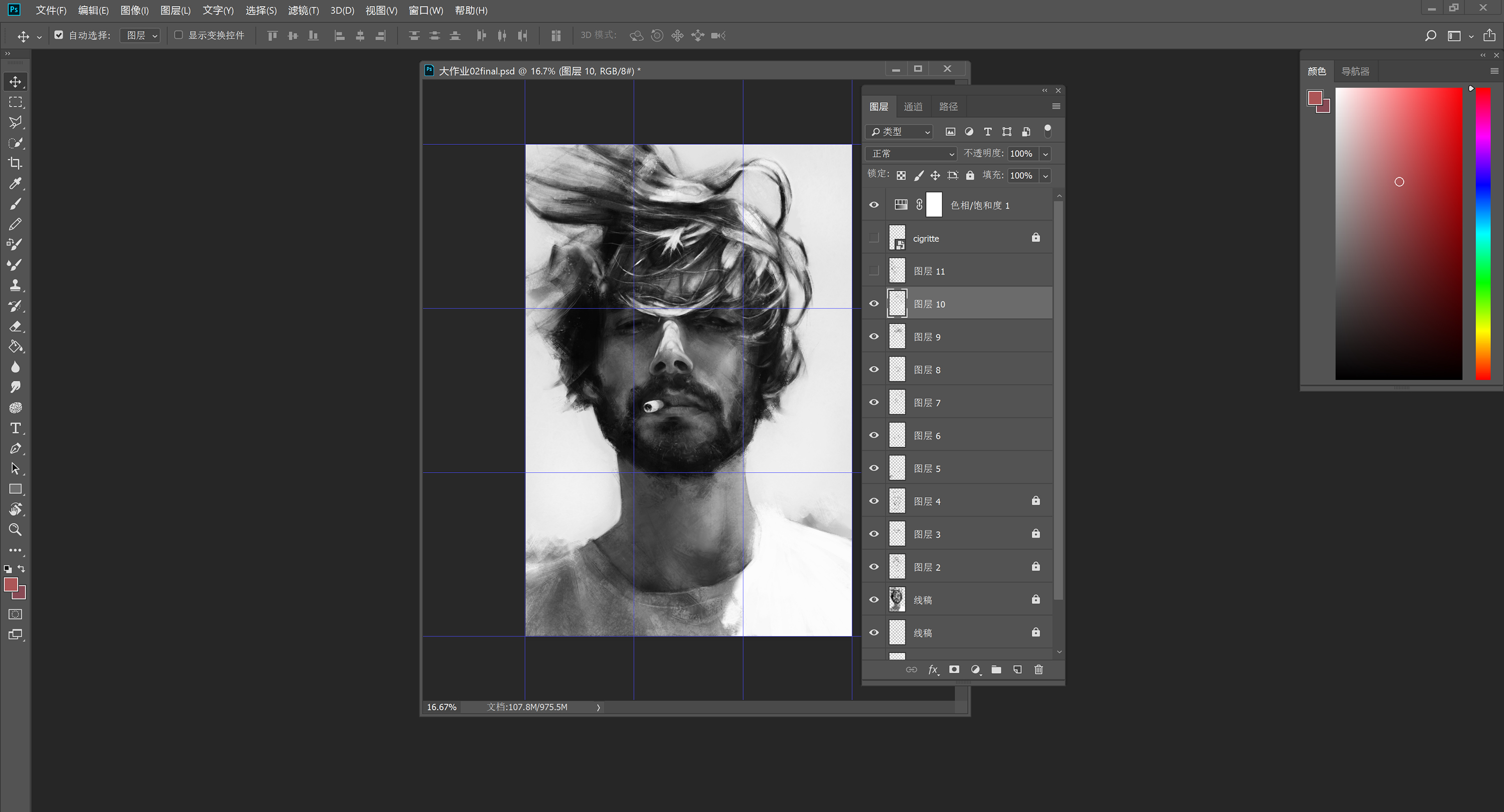Create a new group folder icon
Viewport: 1504px width, 812px height.
pyautogui.click(x=996, y=670)
